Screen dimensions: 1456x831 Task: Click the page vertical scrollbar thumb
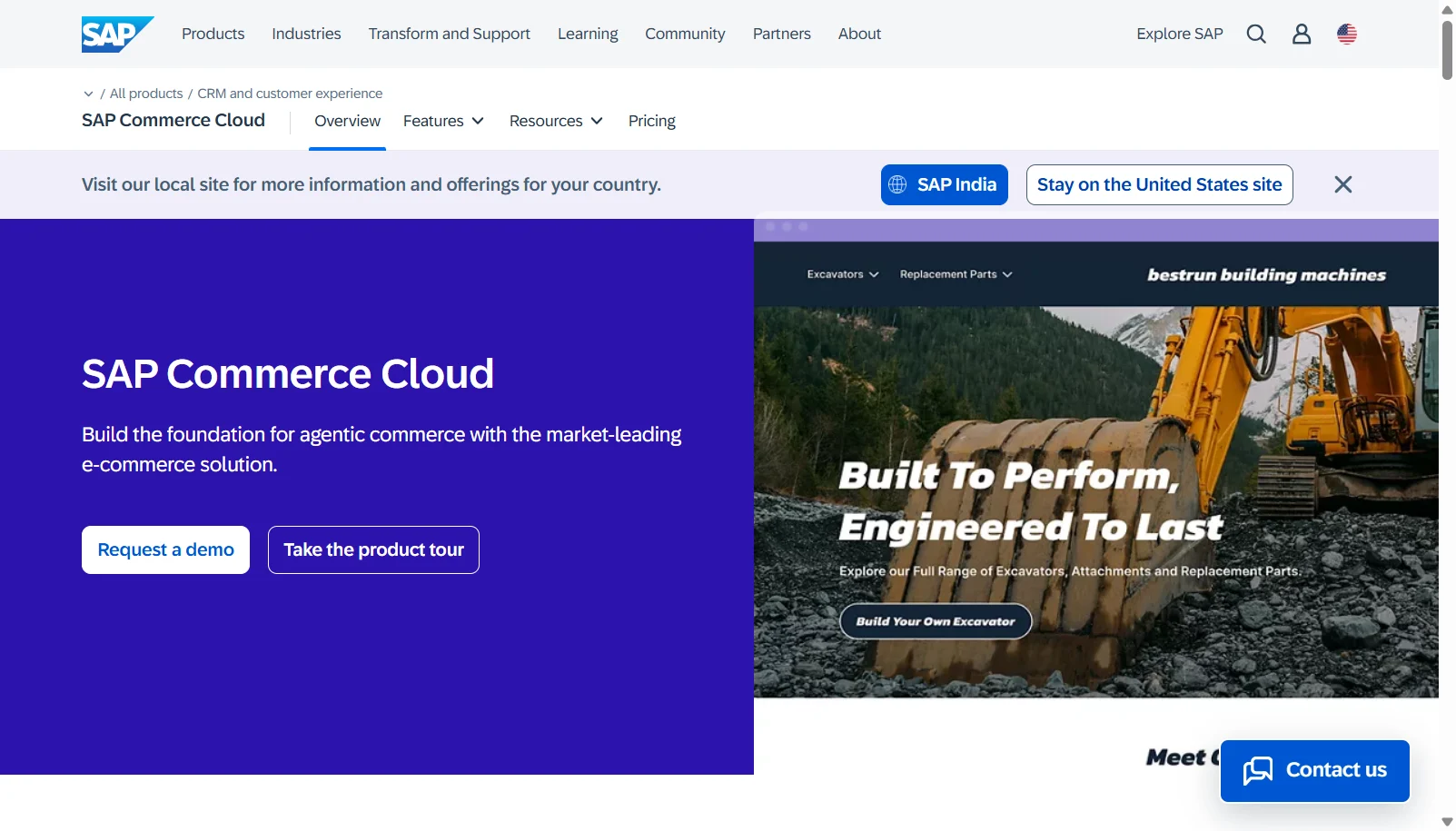1447,50
